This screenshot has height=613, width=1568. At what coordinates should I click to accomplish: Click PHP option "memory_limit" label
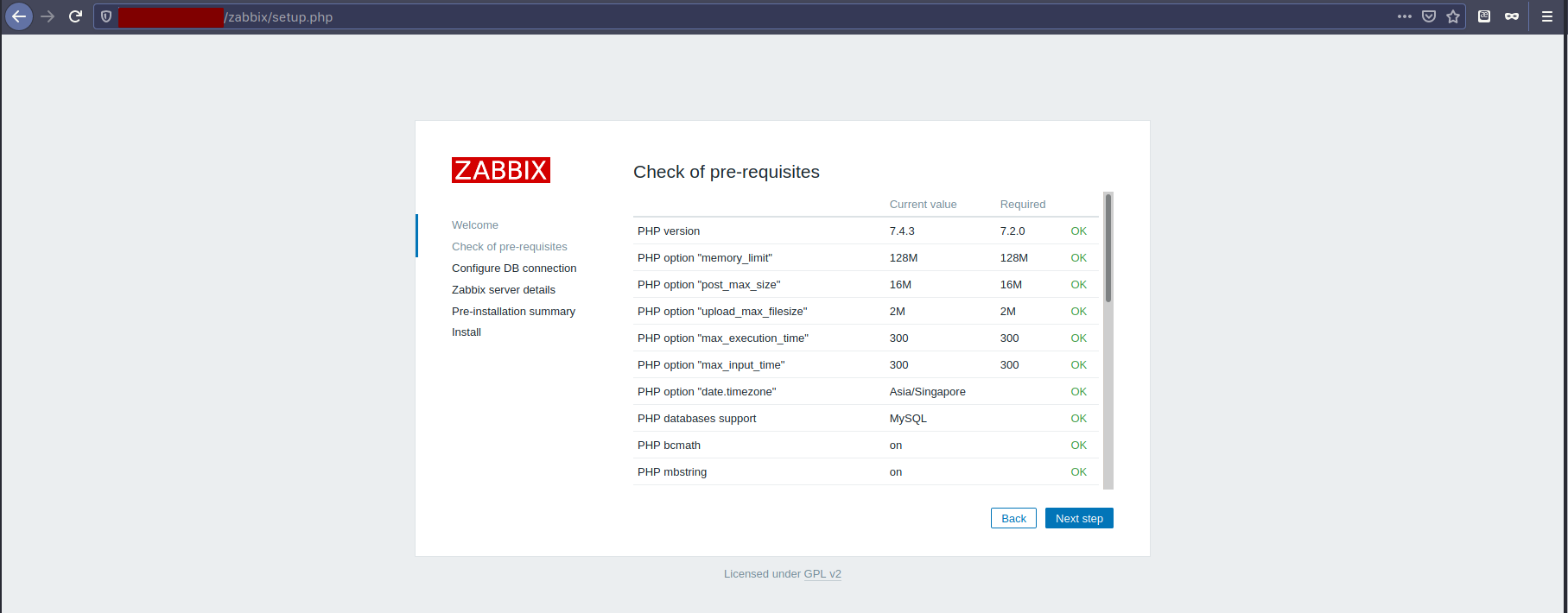[x=705, y=258]
